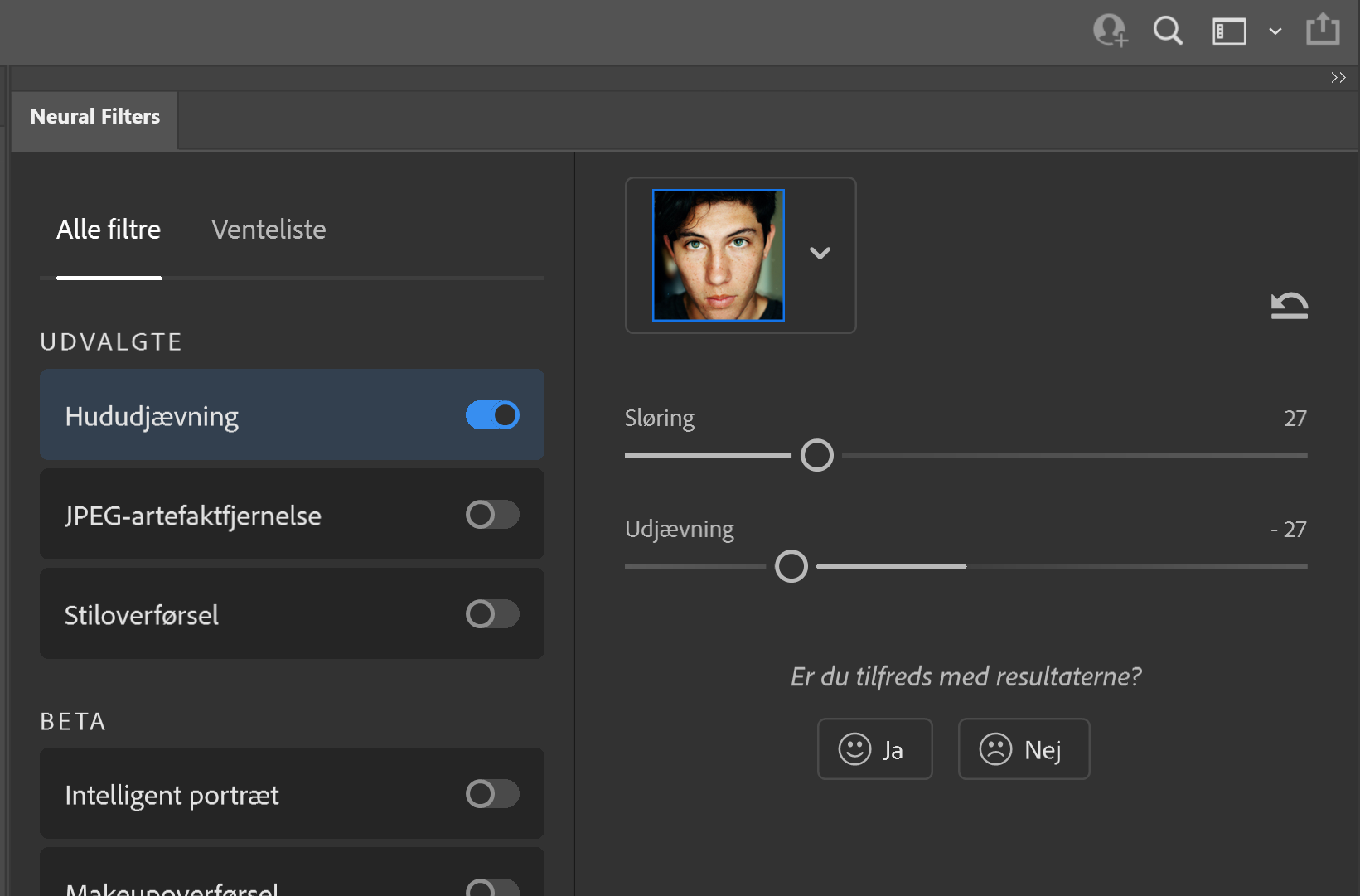
Task: Collapse the panel with the double arrows
Action: tap(1338, 76)
